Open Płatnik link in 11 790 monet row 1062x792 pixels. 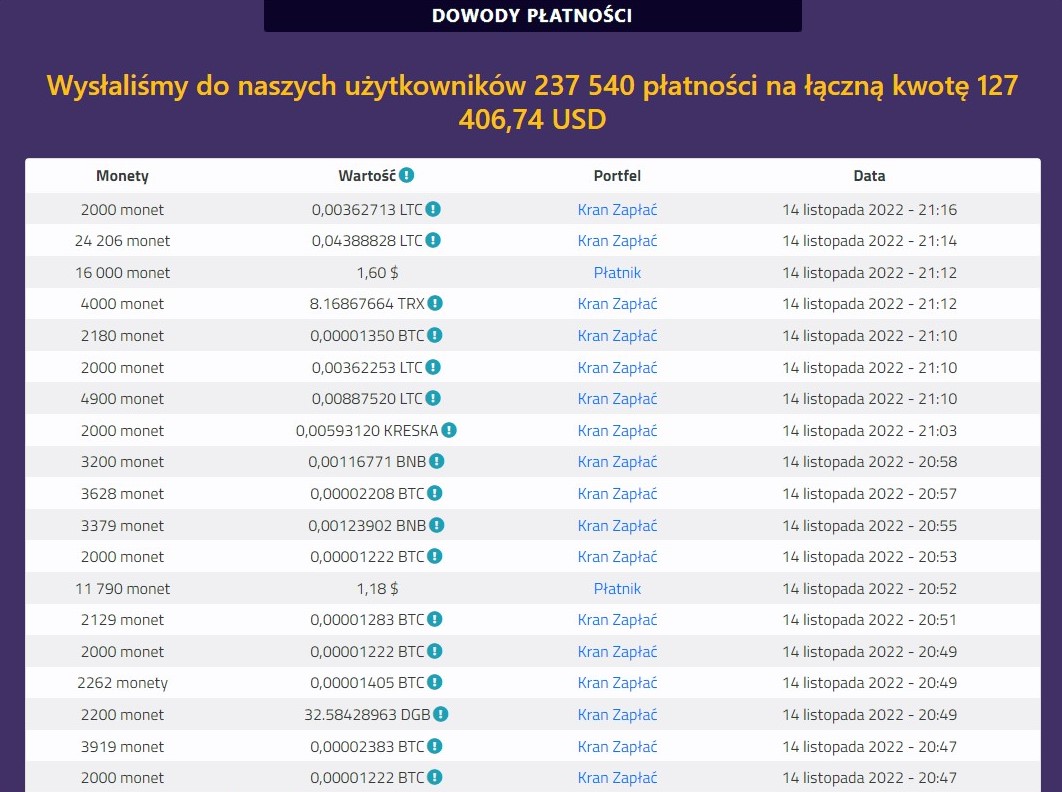click(x=617, y=589)
